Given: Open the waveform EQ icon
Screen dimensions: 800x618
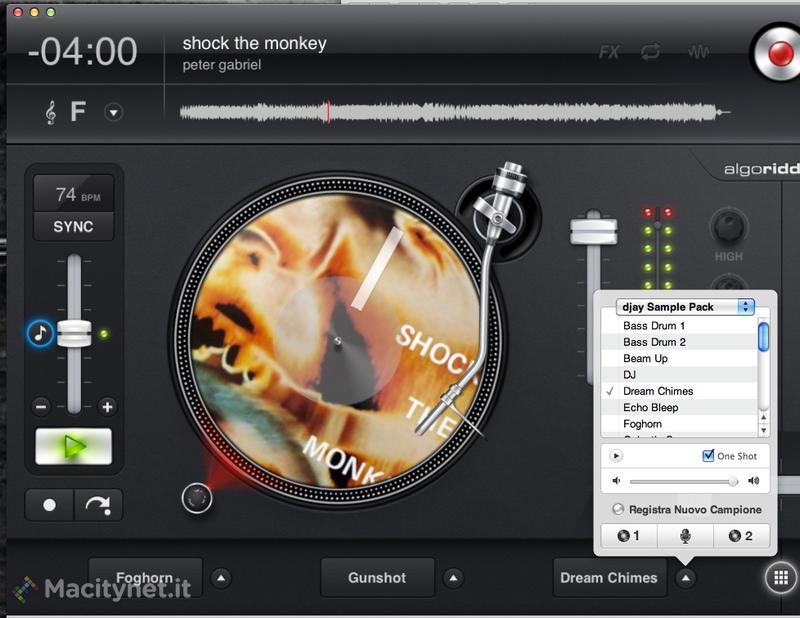Looking at the screenshot, I should click(697, 52).
